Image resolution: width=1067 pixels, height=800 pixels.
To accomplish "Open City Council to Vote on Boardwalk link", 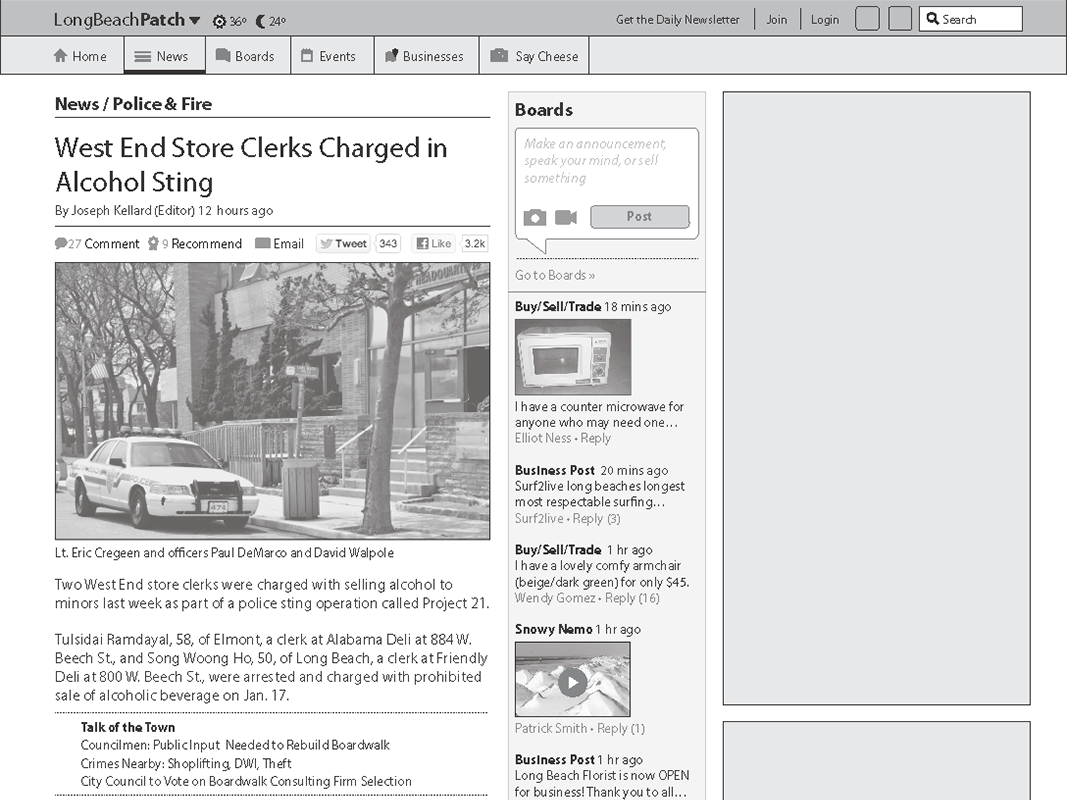I will [x=246, y=781].
